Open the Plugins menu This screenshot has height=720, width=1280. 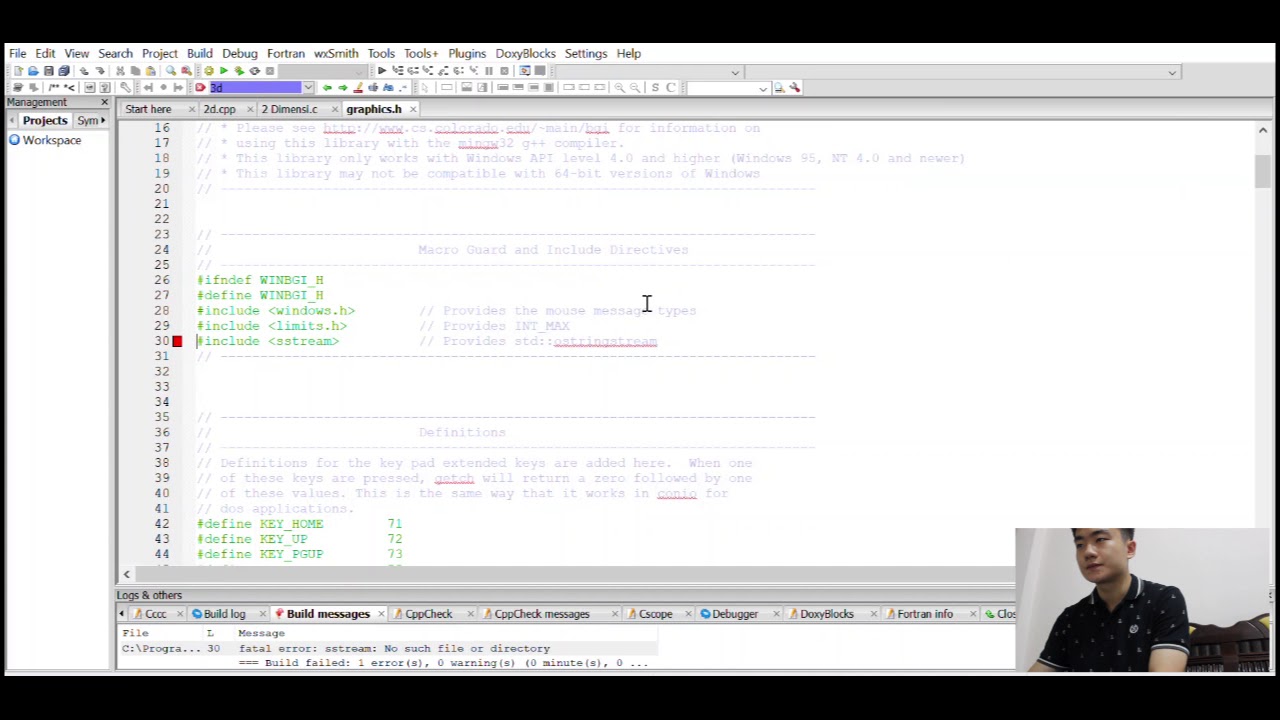[x=467, y=54]
